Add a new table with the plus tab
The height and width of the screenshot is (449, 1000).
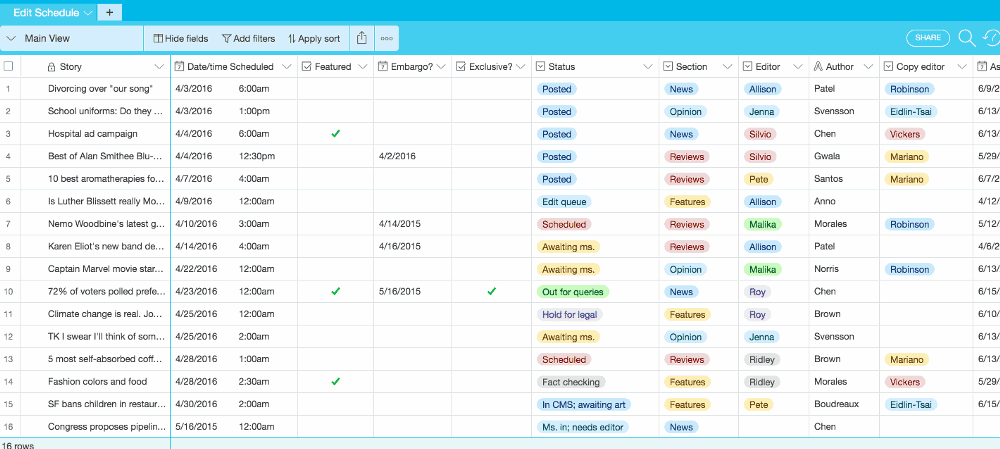point(109,12)
